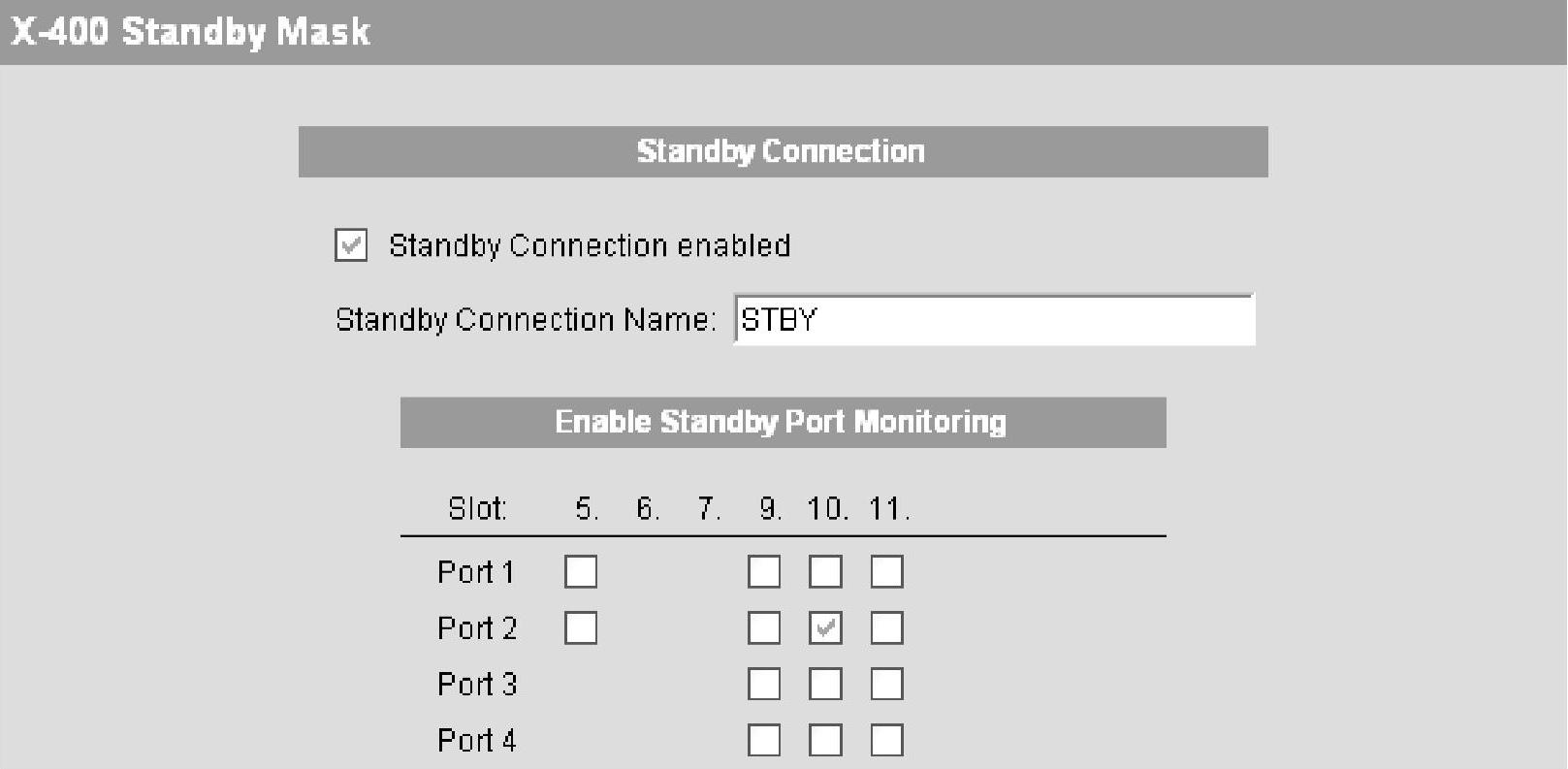Image resolution: width=1568 pixels, height=769 pixels.
Task: Click the X-400 Standby Mask title
Action: click(x=190, y=32)
